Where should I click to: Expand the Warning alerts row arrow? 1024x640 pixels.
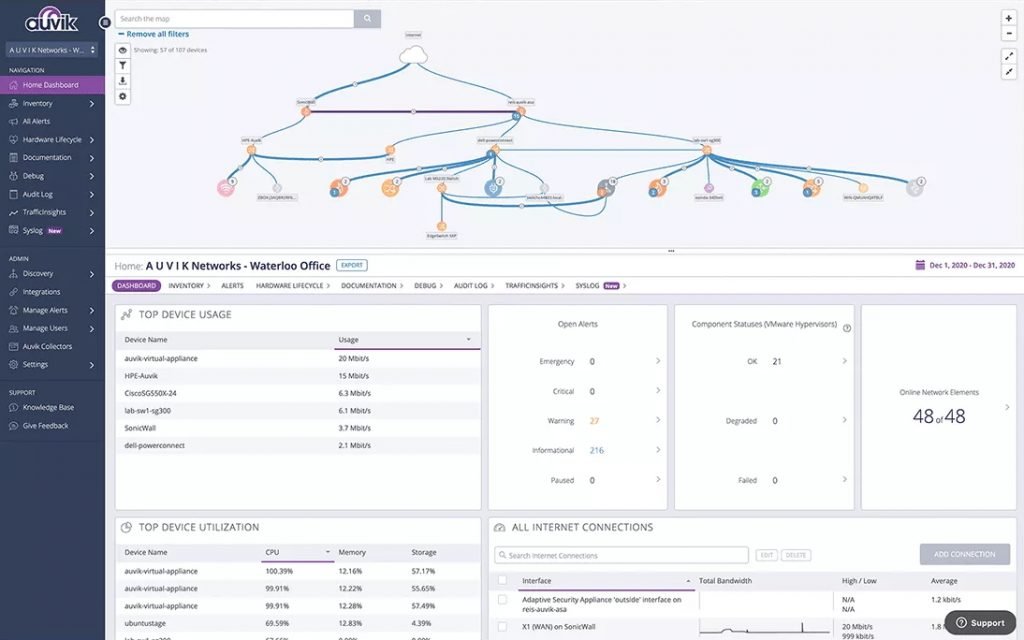657,421
